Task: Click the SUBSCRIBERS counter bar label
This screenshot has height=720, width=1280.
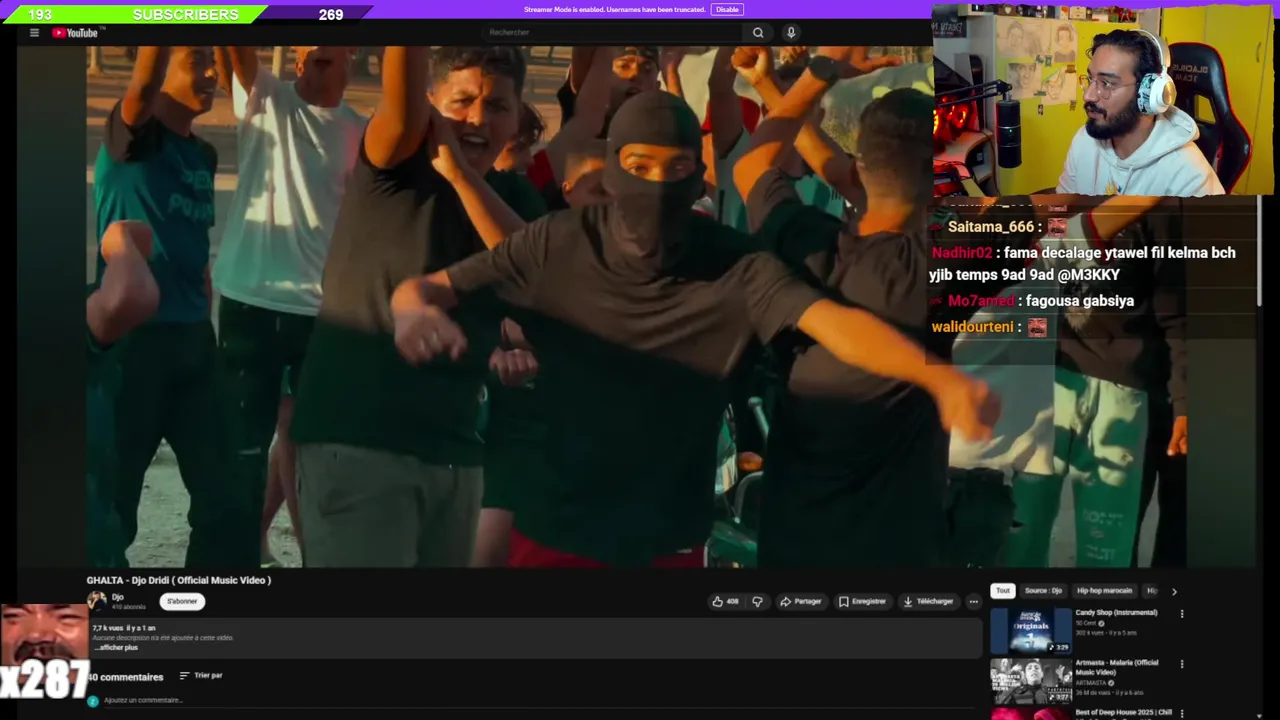Action: point(186,14)
